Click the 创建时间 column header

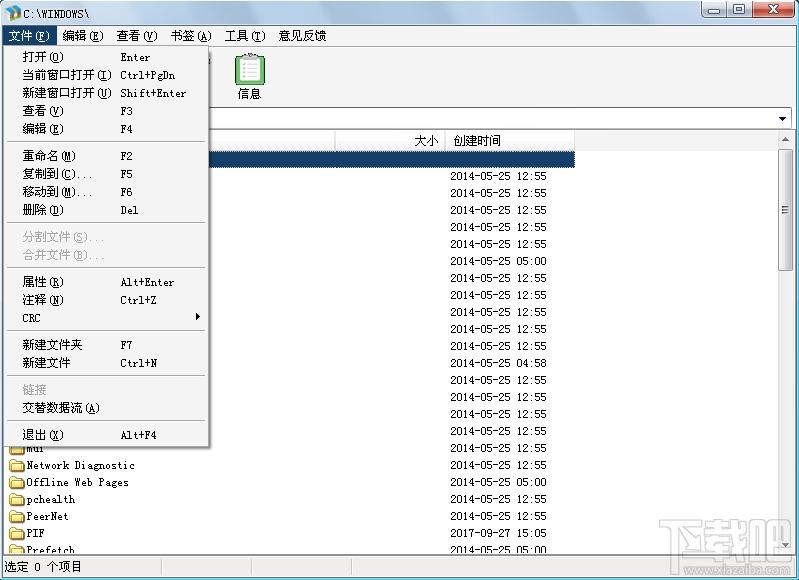point(510,141)
